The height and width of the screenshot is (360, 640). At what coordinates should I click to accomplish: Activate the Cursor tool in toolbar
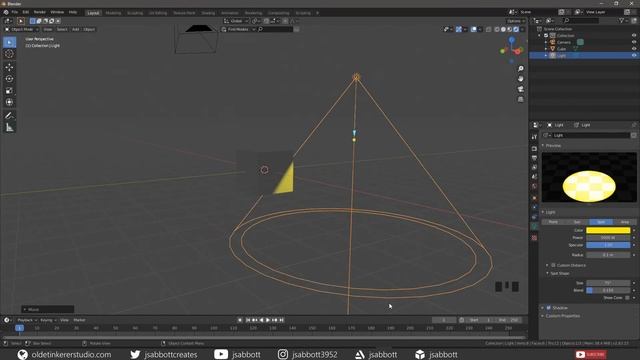[9, 54]
